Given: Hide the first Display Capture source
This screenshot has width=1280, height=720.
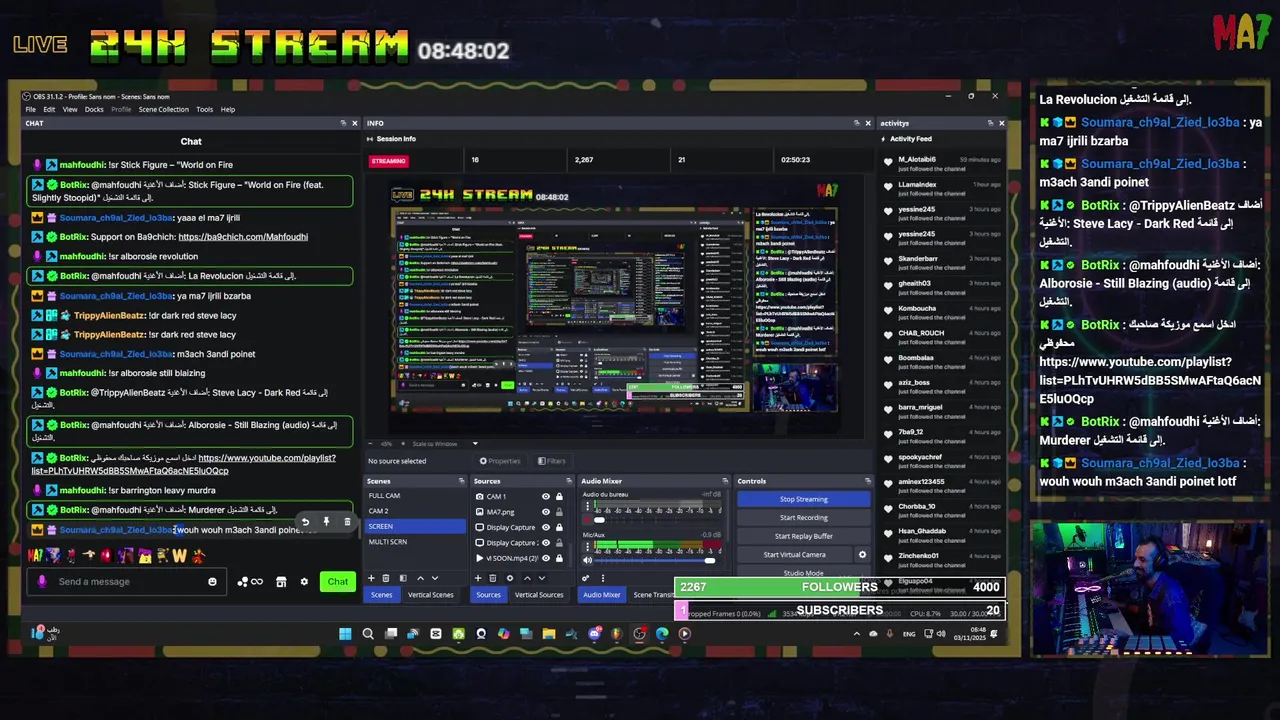Looking at the screenshot, I should (546, 527).
